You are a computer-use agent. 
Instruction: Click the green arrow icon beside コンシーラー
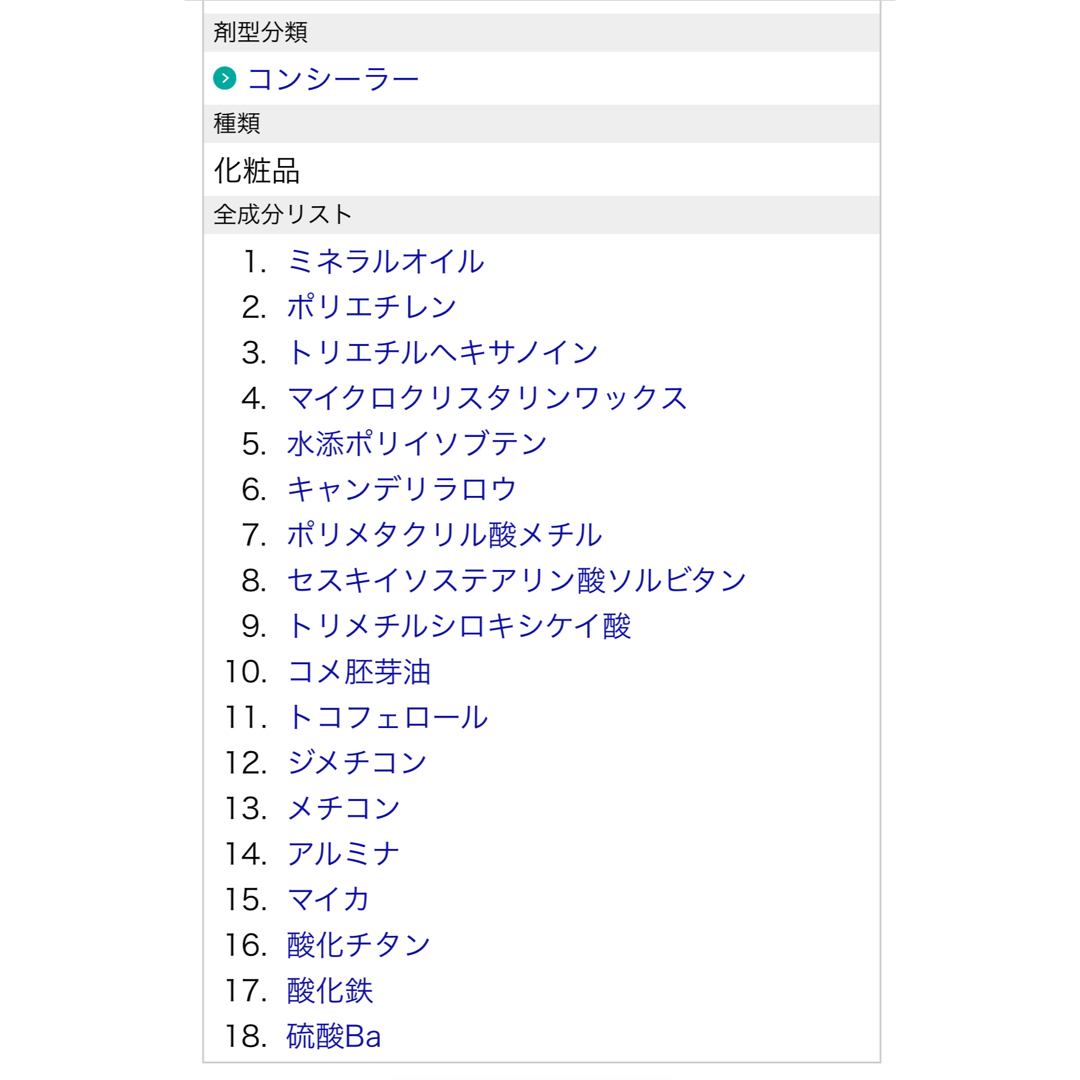[225, 79]
